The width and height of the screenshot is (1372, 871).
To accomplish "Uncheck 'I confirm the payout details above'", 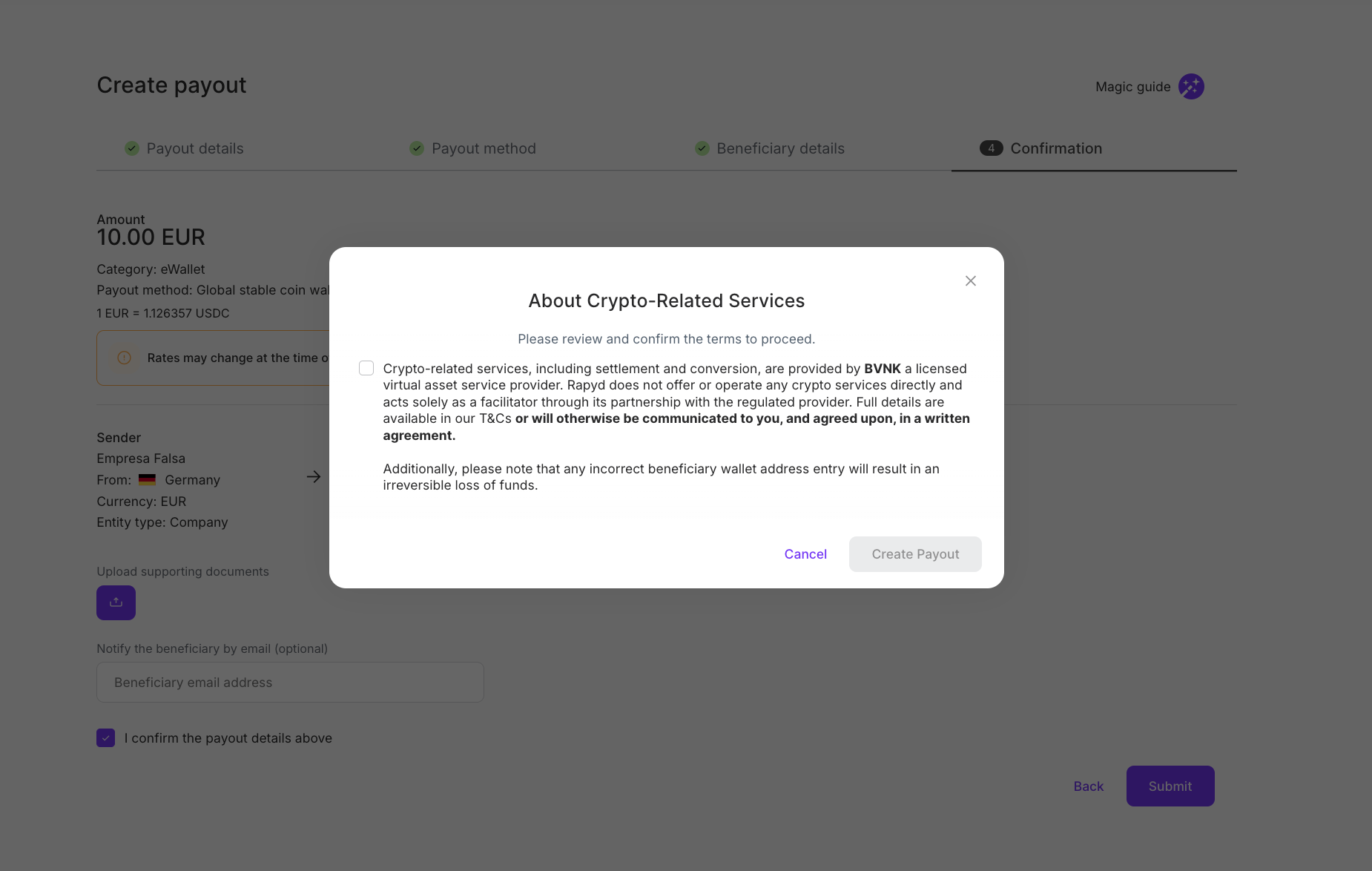I will point(105,737).
